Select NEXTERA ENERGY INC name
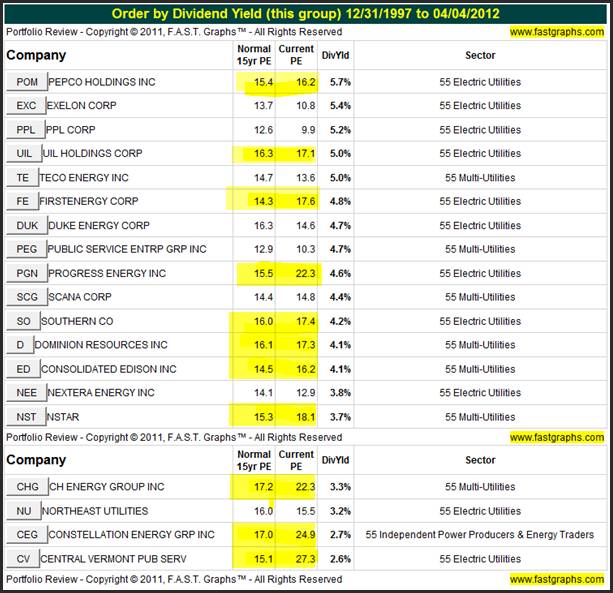The image size is (613, 593). click(x=101, y=392)
